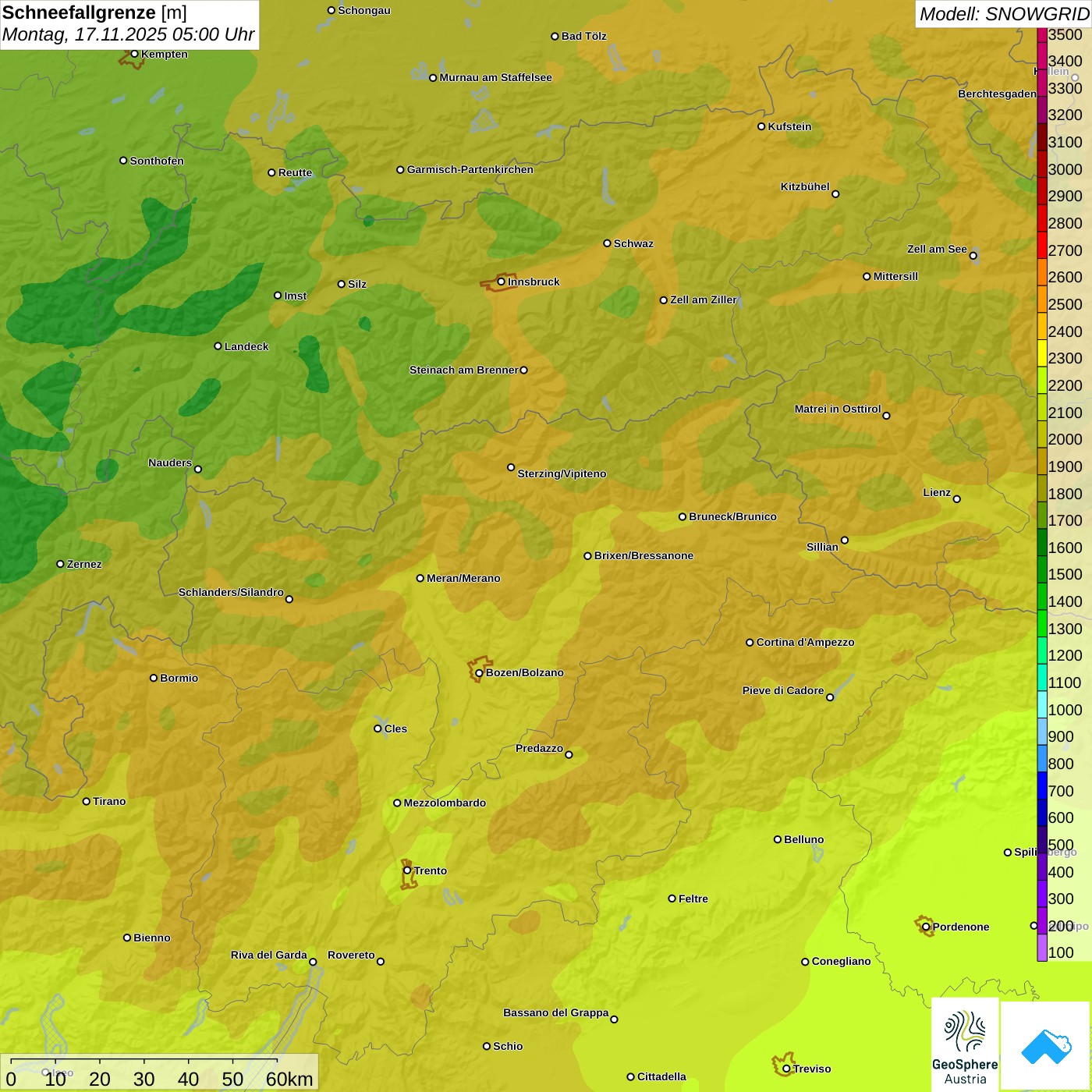Image resolution: width=1092 pixels, height=1092 pixels.
Task: Click the Mezzolombardo label
Action: pyautogui.click(x=445, y=803)
